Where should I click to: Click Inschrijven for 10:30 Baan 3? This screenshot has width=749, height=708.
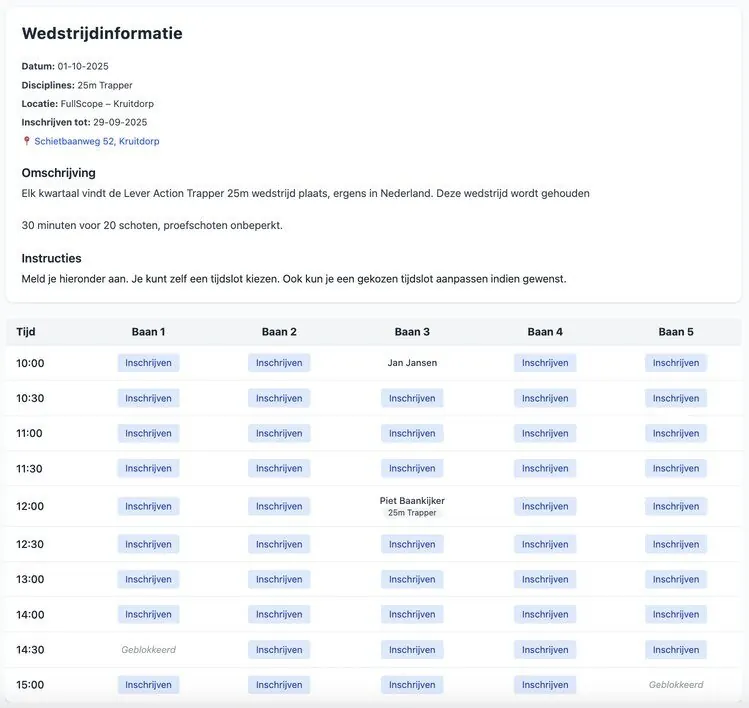point(412,398)
